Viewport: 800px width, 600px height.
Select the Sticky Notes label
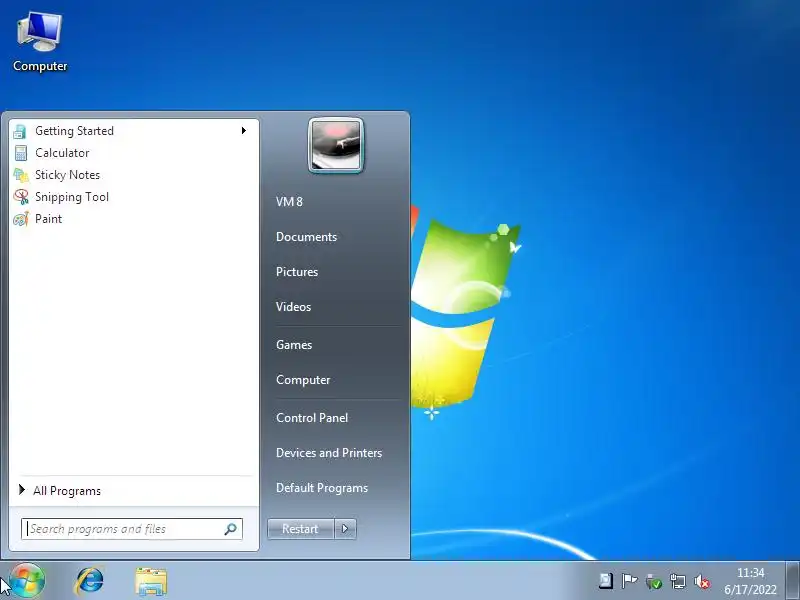point(67,175)
